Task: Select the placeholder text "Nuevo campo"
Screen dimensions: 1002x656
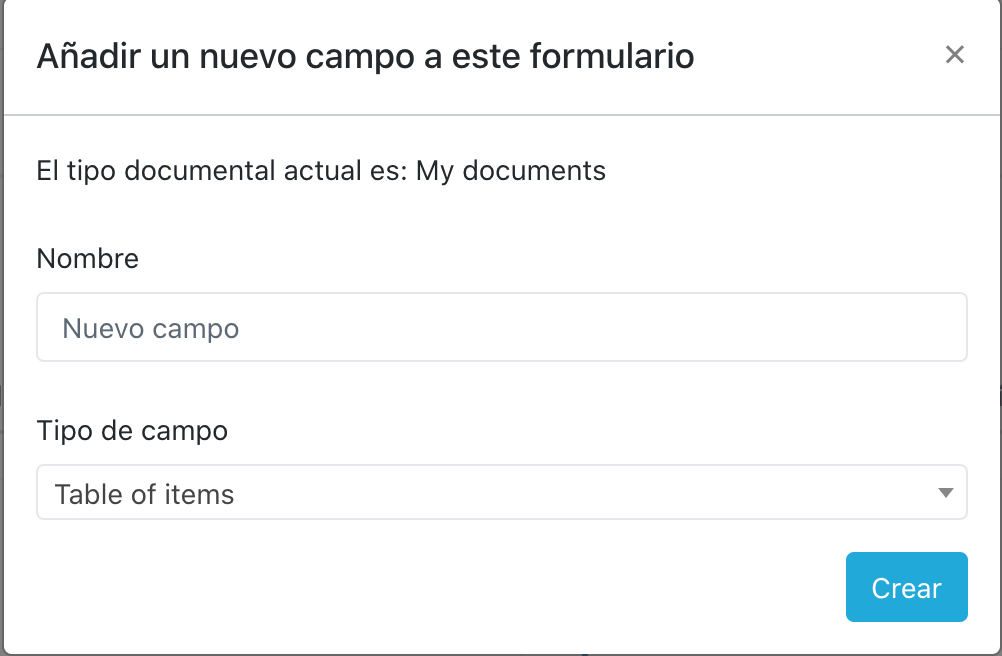Action: (148, 327)
